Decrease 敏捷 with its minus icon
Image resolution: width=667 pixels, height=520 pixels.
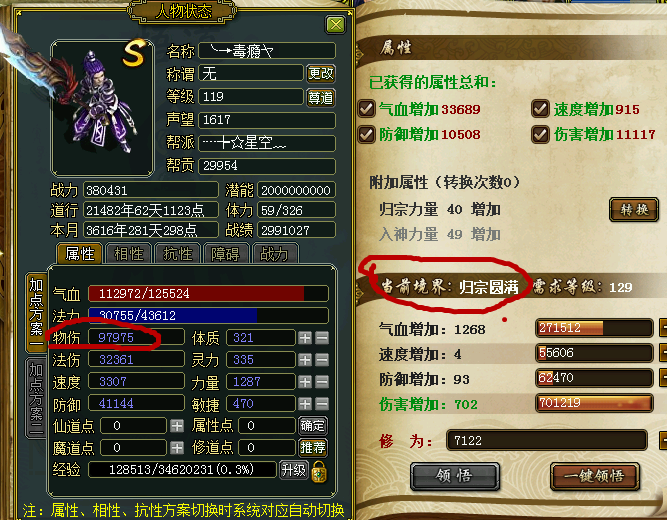322,403
